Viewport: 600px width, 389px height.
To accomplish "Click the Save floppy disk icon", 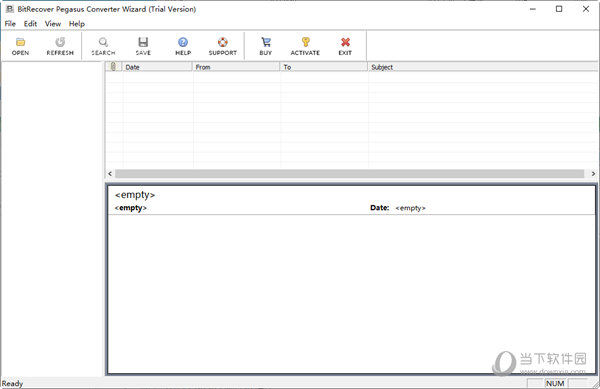I will 143,42.
